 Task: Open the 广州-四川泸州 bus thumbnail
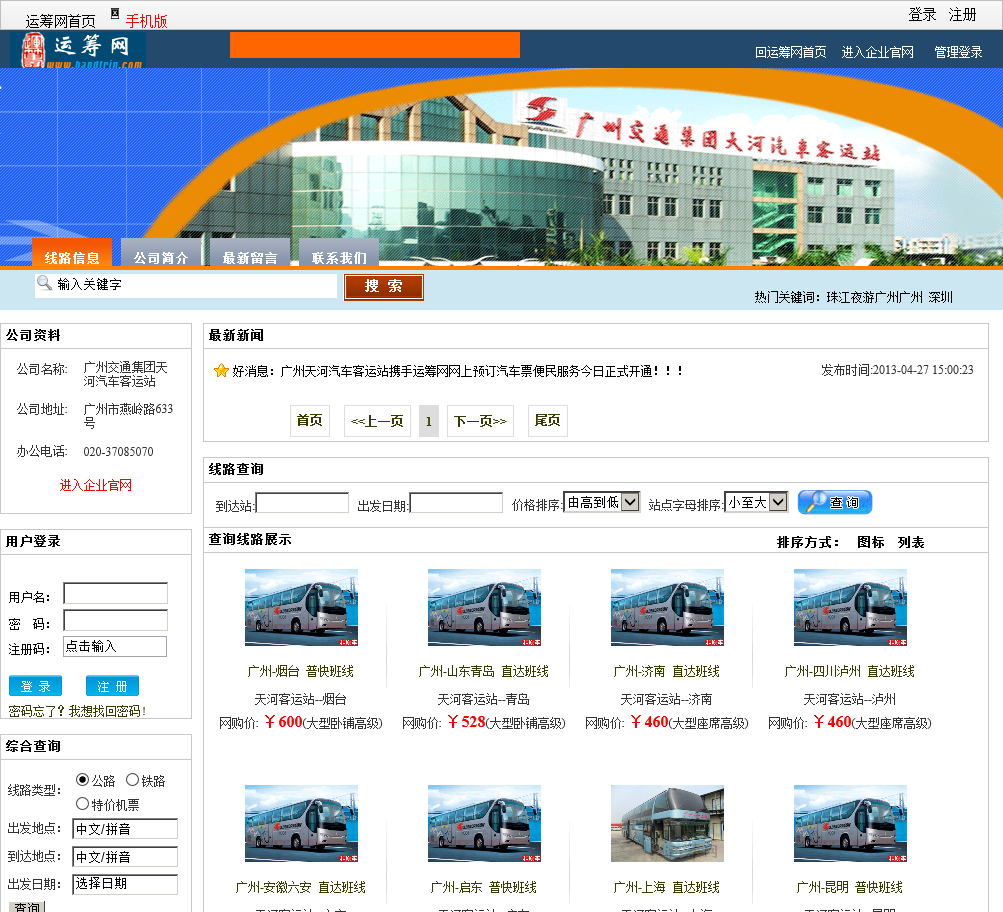pyautogui.click(x=850, y=608)
